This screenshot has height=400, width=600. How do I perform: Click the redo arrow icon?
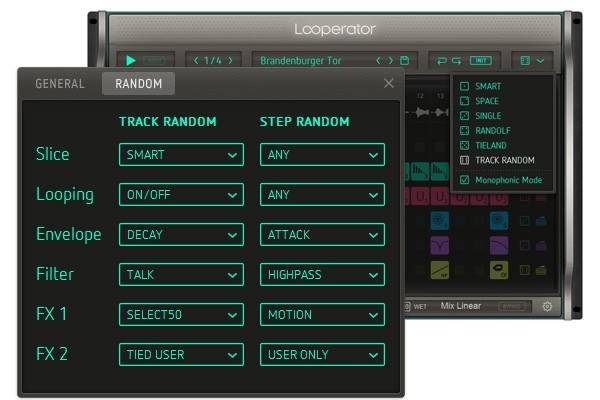pyautogui.click(x=456, y=60)
